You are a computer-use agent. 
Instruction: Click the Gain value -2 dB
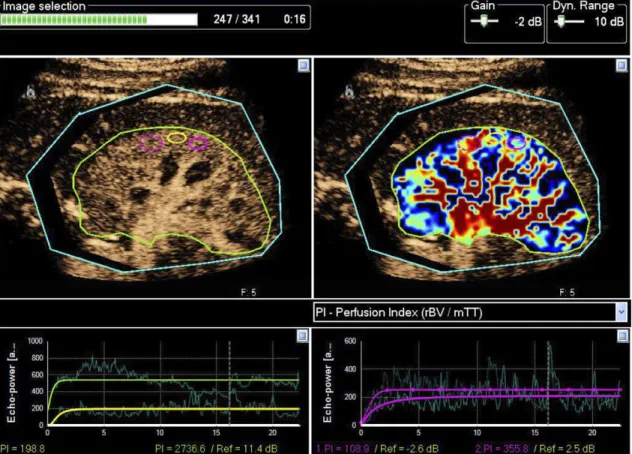pos(528,22)
